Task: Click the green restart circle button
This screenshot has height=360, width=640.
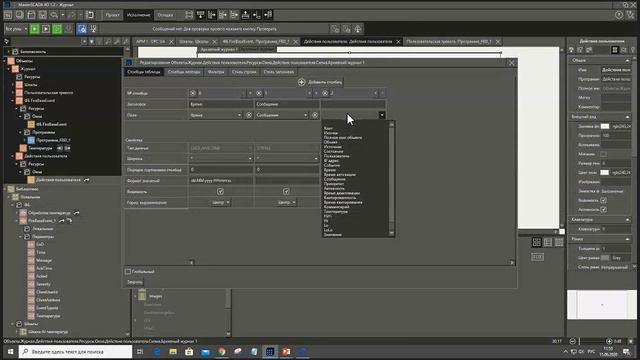Action: [57, 29]
